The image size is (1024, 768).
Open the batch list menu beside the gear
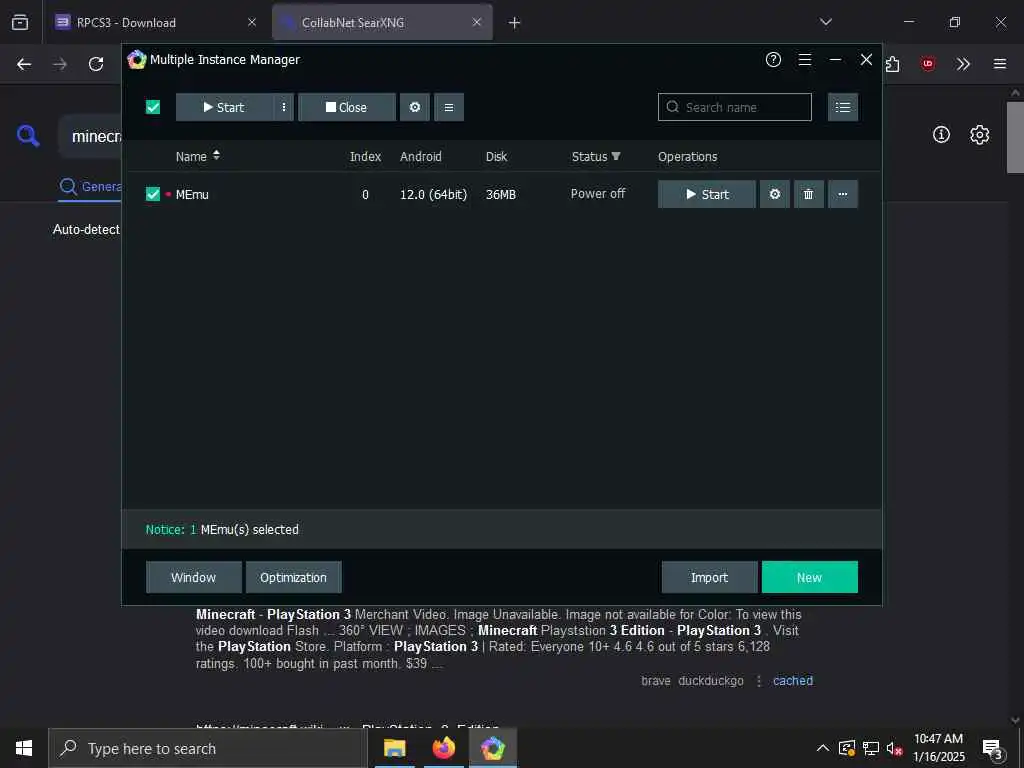click(449, 107)
